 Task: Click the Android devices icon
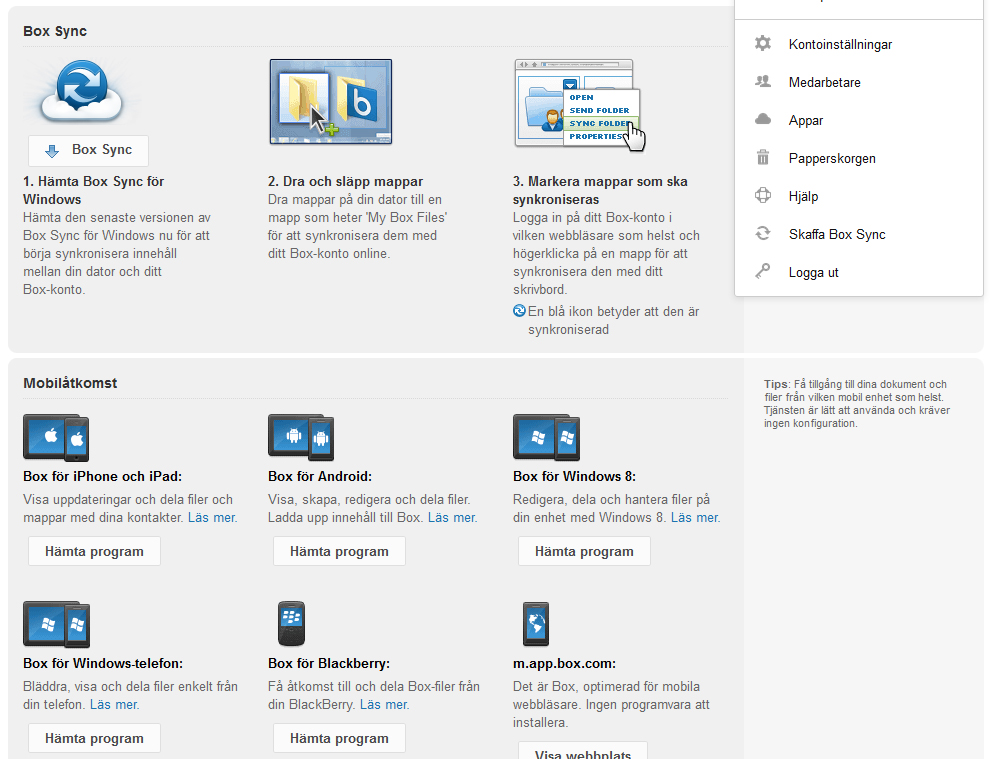pyautogui.click(x=301, y=438)
